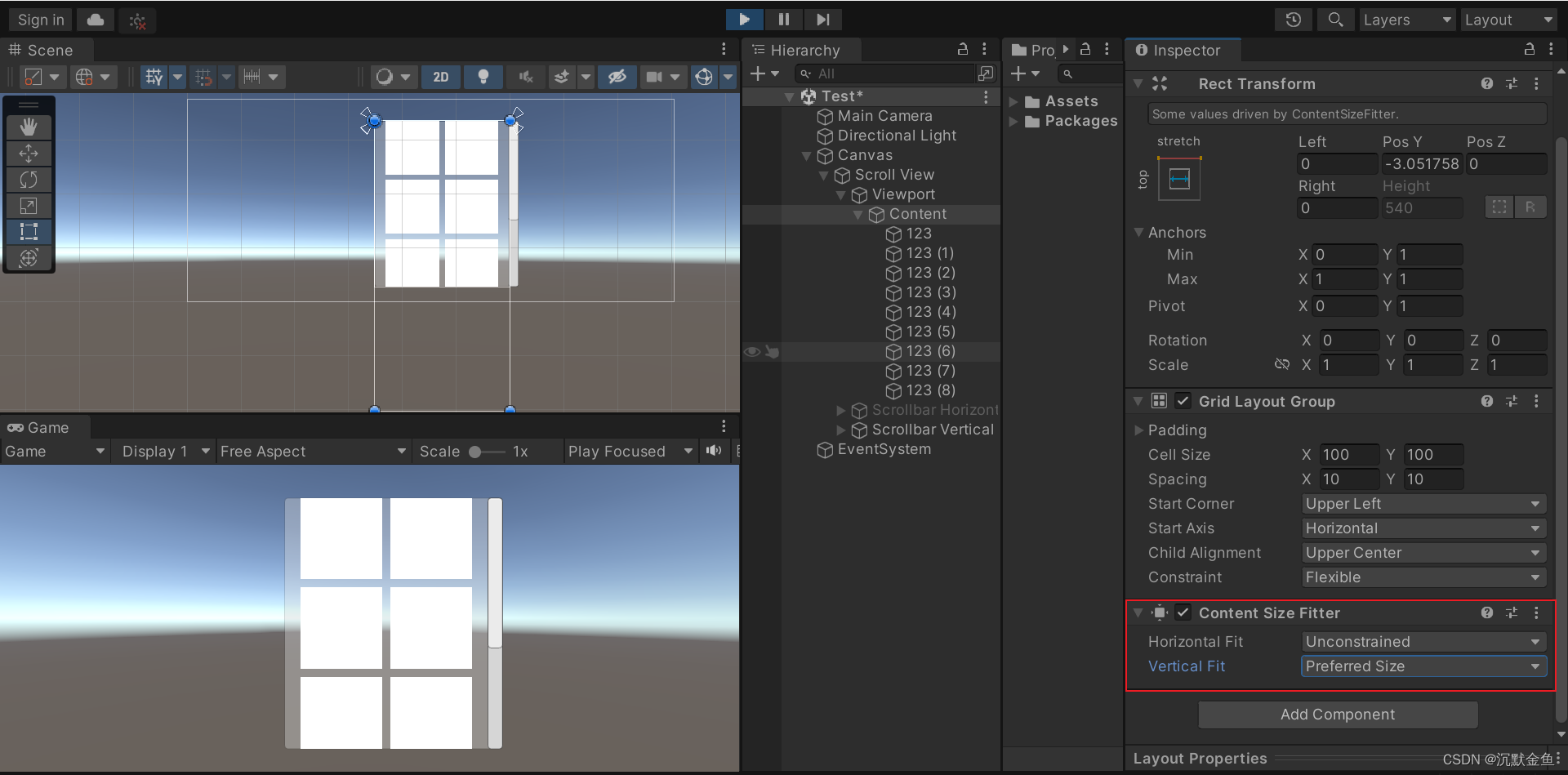This screenshot has width=1568, height=775.
Task: Open Vertical Fit dropdown
Action: (1423, 666)
